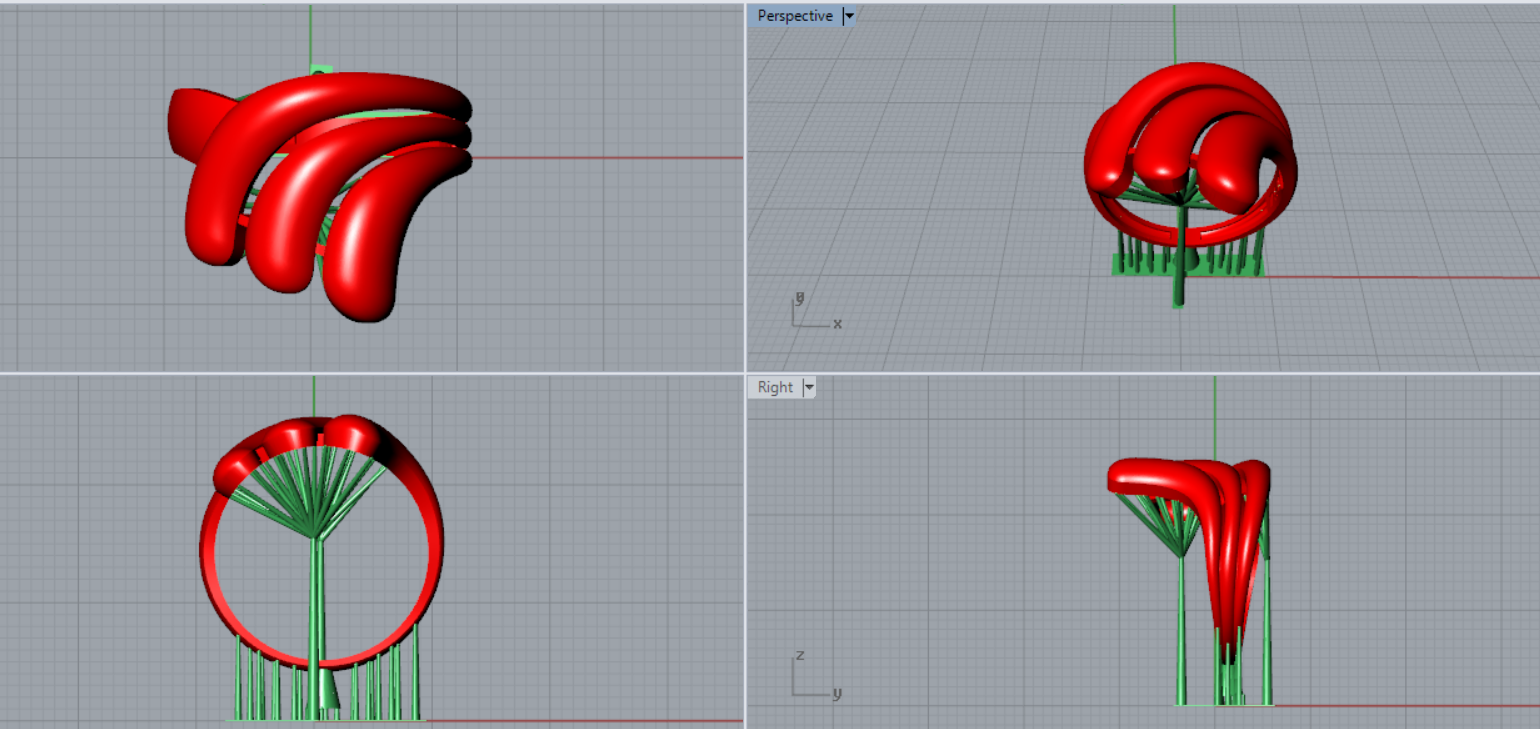
Task: Open the Right viewport dropdown arrow
Action: click(x=809, y=388)
